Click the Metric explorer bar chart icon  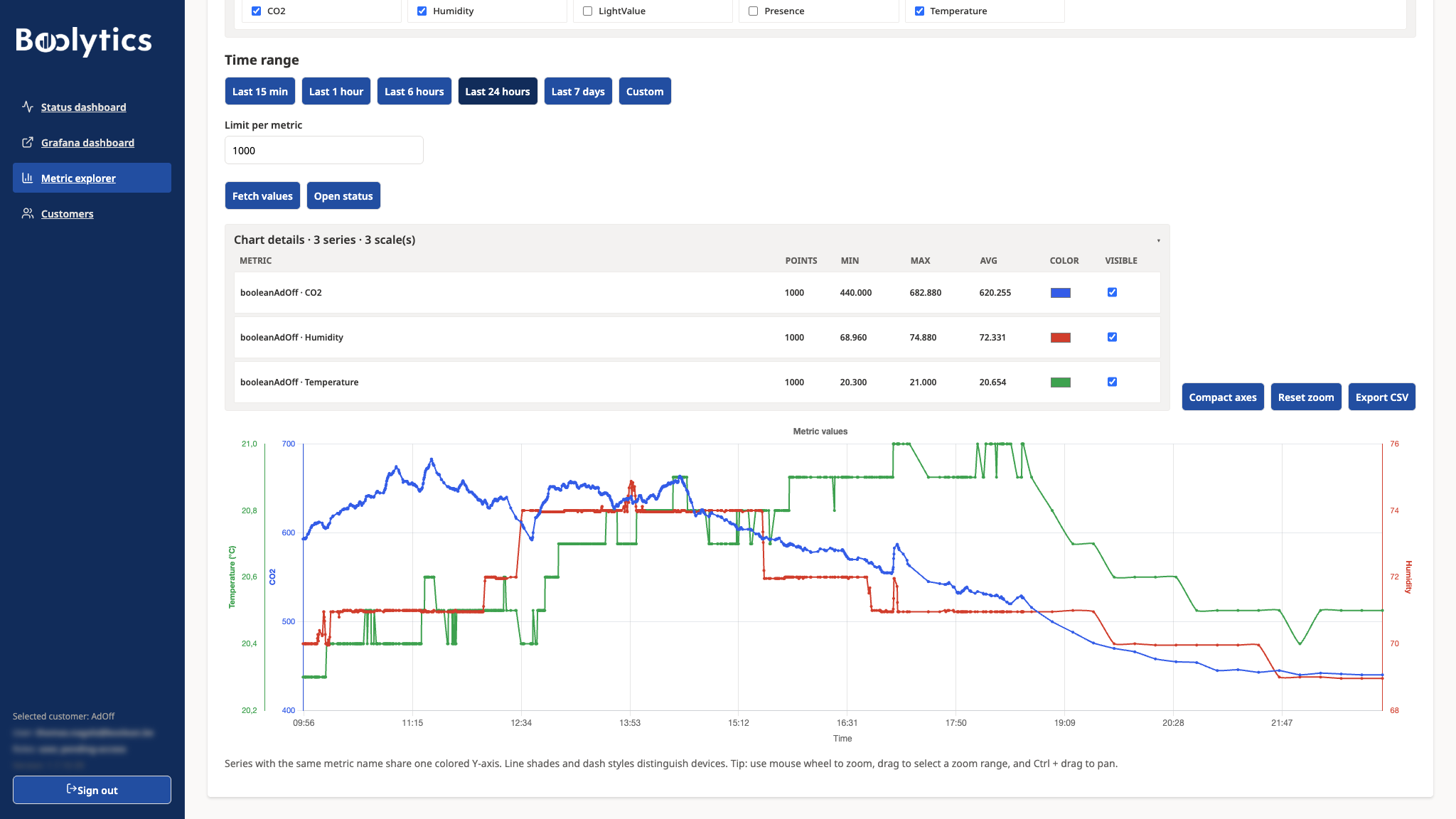(x=28, y=178)
